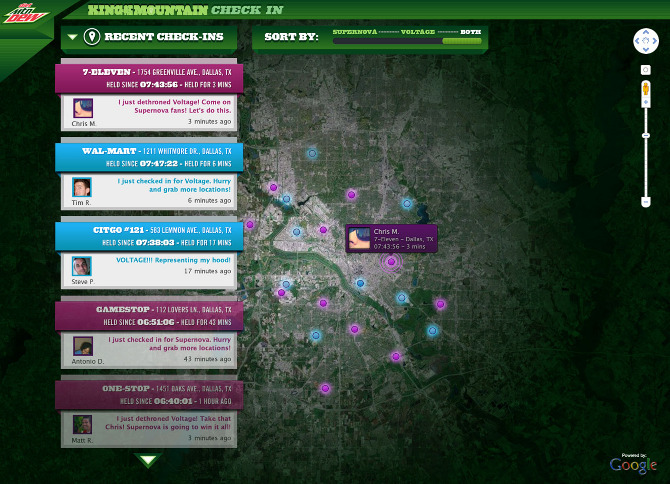Click the westernmost purple marker on the map
The width and height of the screenshot is (670, 484).
(250, 224)
